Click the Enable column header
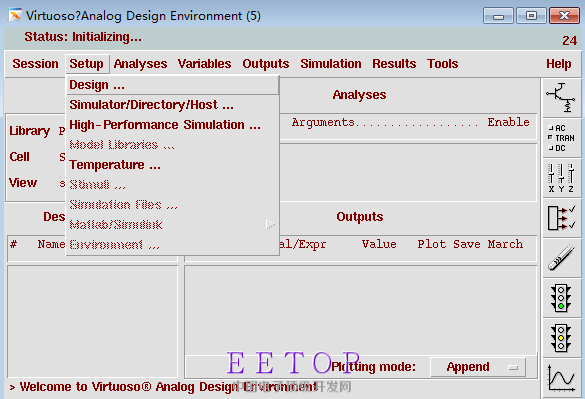This screenshot has height=399, width=585. pos(509,122)
